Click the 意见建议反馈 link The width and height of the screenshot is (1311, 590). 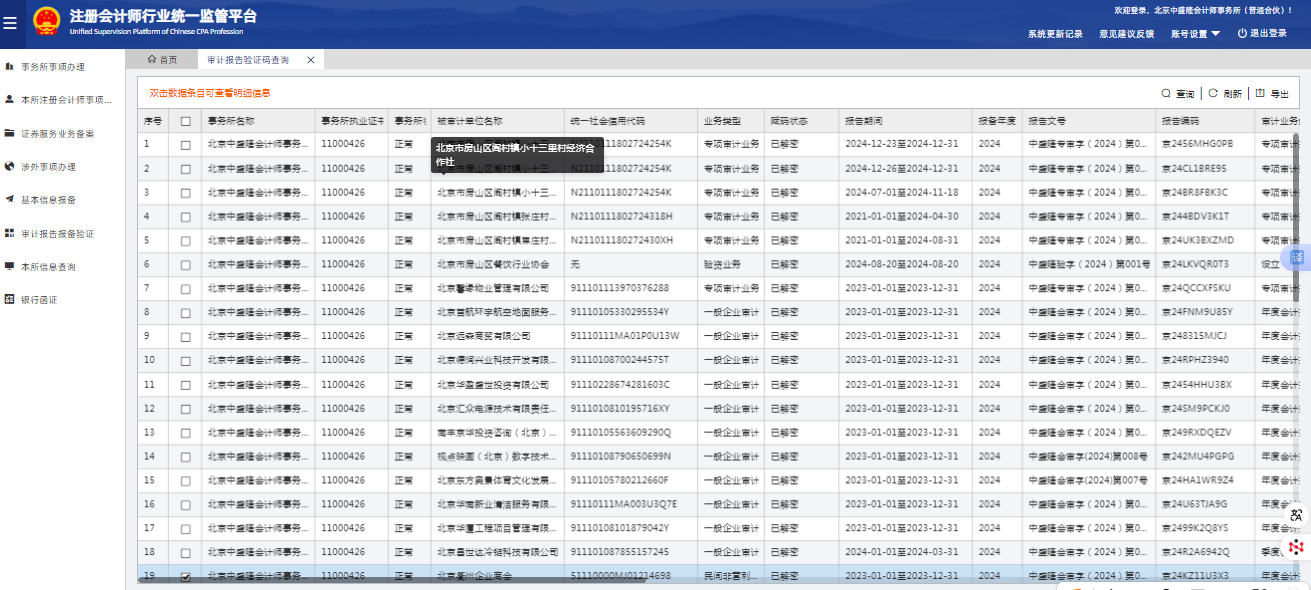tap(1126, 33)
